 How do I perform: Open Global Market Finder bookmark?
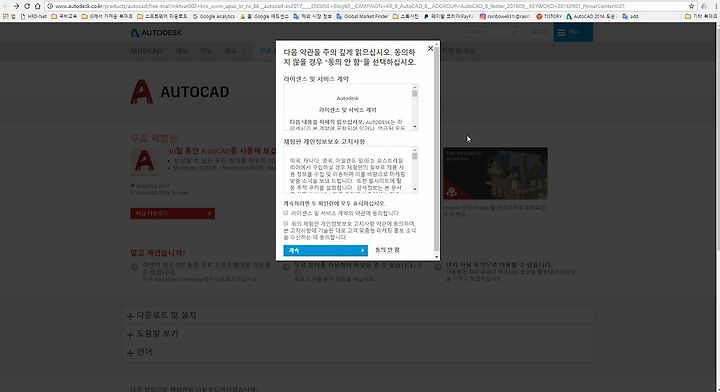pos(362,16)
